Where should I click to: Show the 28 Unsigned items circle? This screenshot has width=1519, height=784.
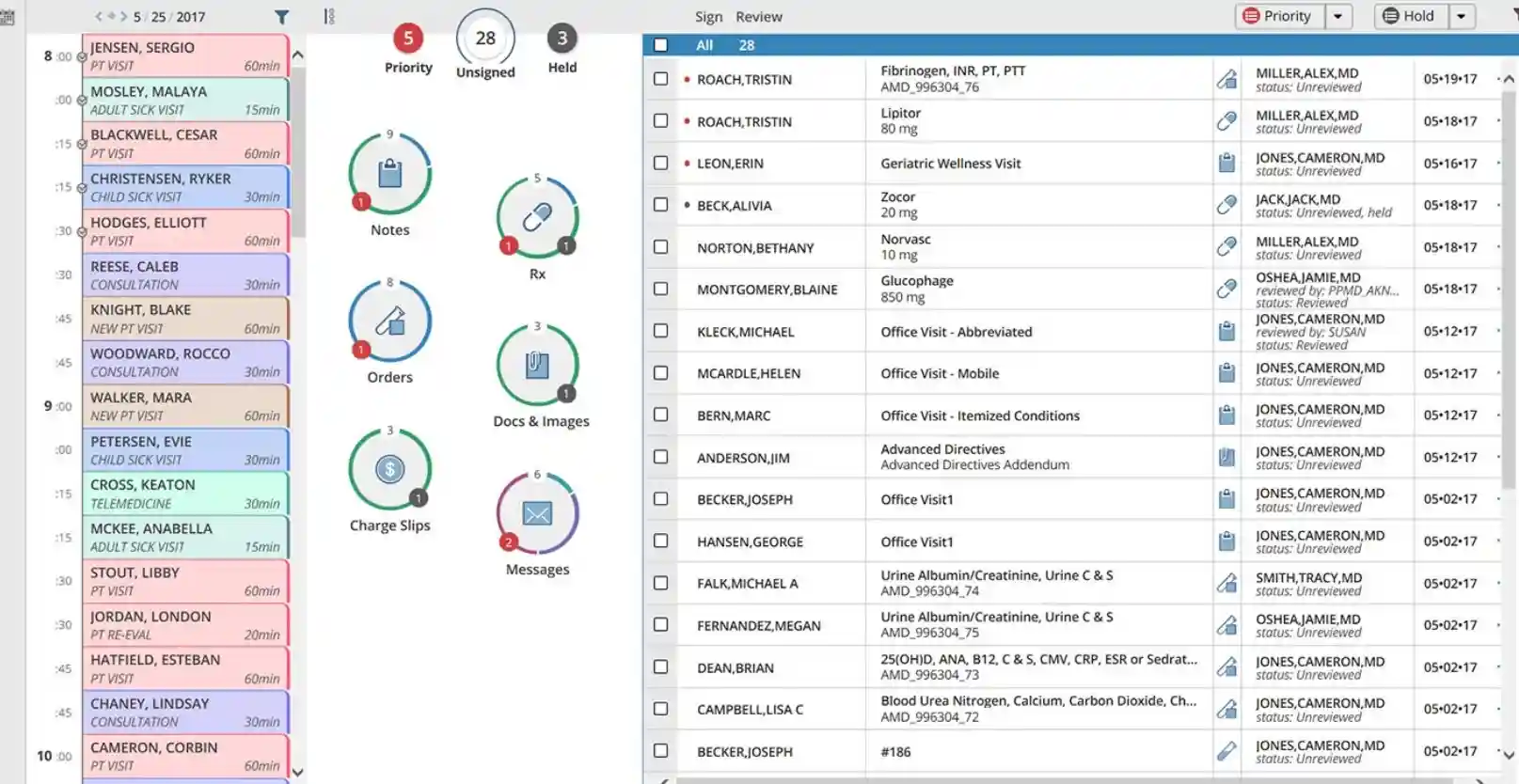pyautogui.click(x=485, y=39)
